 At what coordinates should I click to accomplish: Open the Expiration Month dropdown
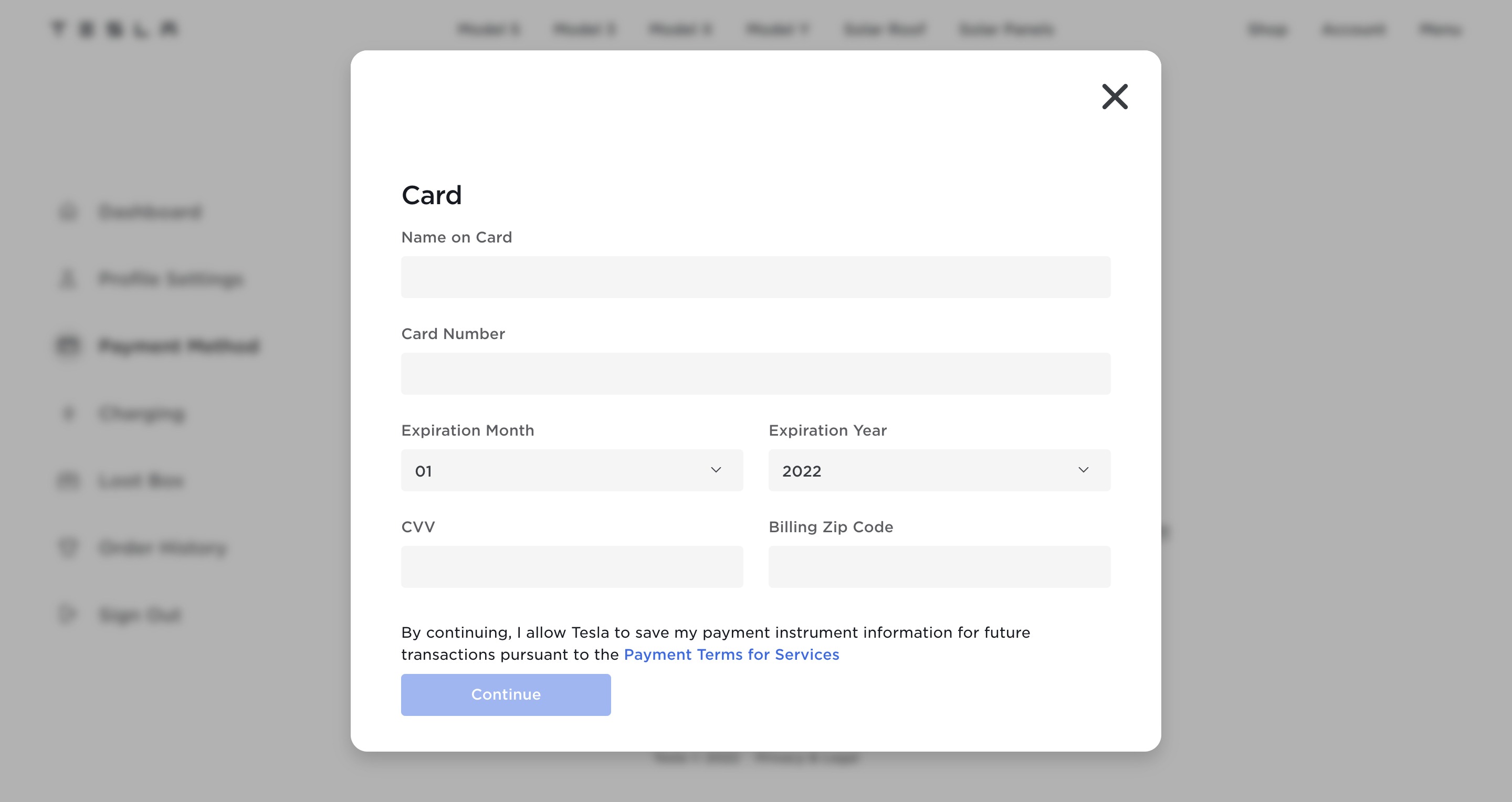coord(572,470)
